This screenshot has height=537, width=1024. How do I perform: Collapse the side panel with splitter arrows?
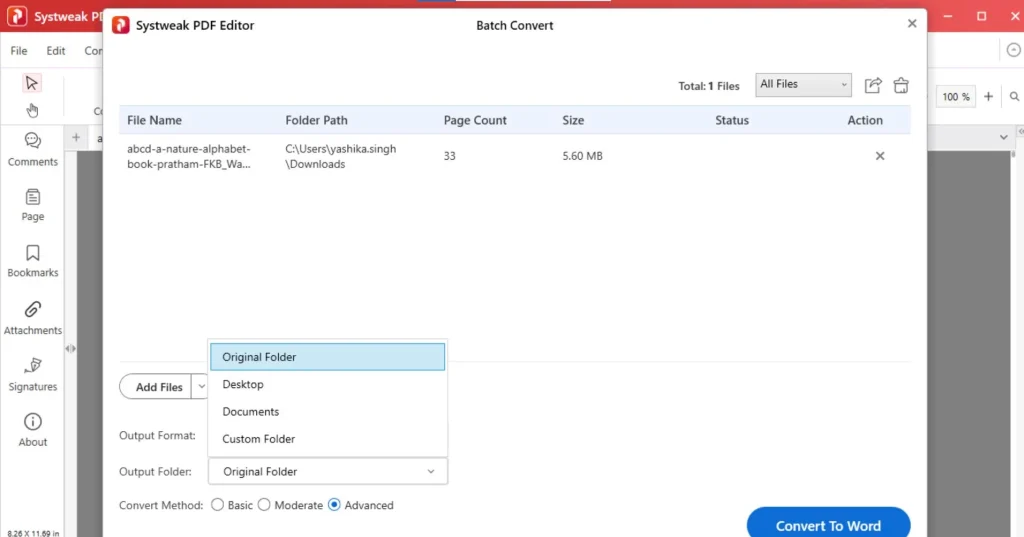pos(71,349)
